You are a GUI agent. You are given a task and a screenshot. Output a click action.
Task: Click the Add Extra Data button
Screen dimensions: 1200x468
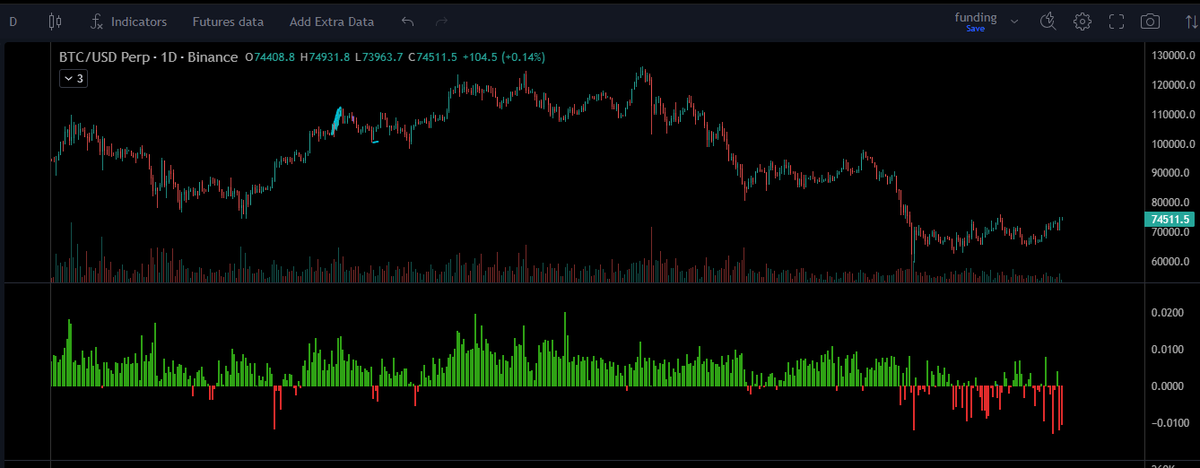click(x=332, y=21)
